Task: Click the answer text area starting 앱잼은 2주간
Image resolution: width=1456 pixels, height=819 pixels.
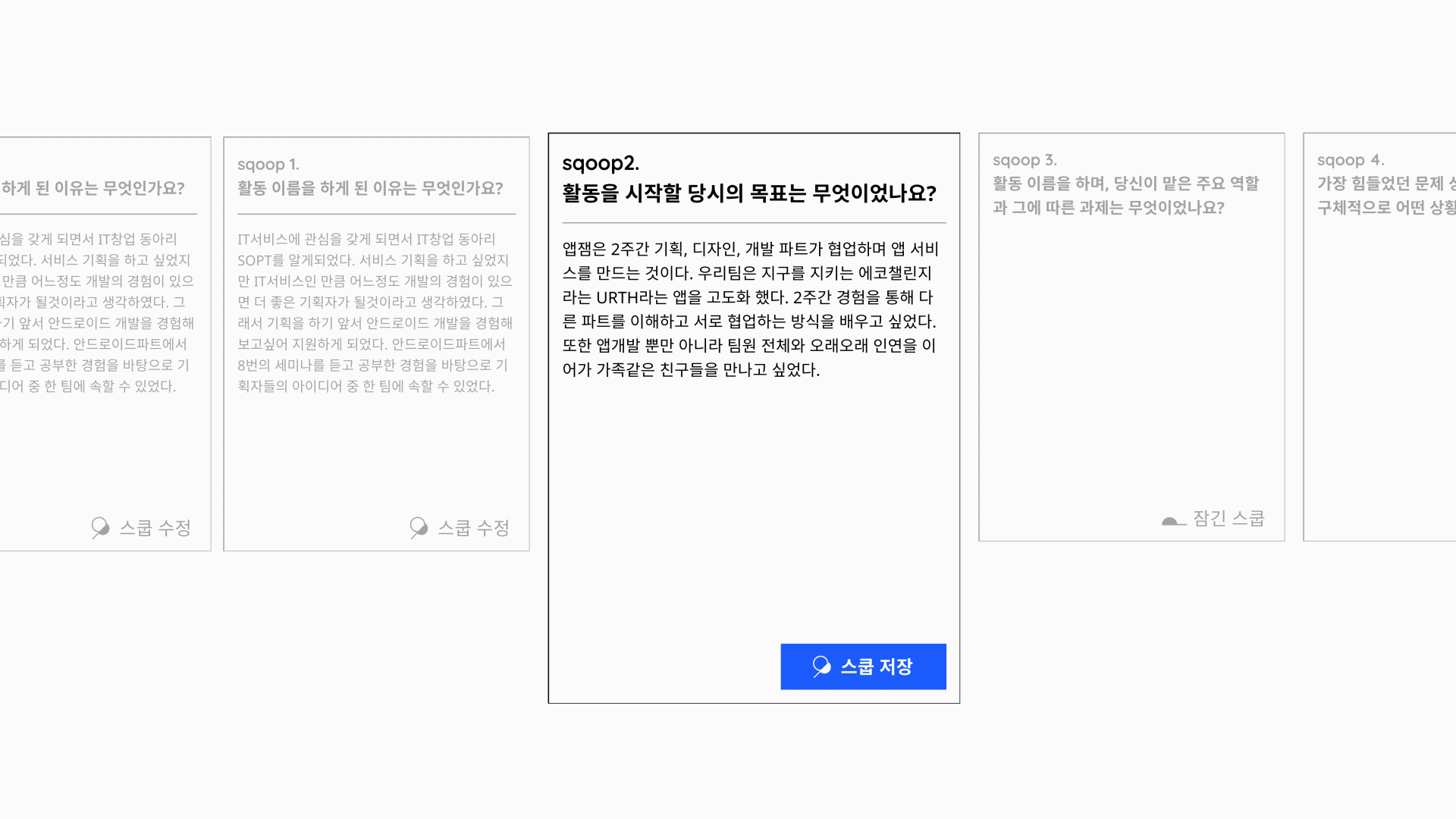Action: pos(751,309)
